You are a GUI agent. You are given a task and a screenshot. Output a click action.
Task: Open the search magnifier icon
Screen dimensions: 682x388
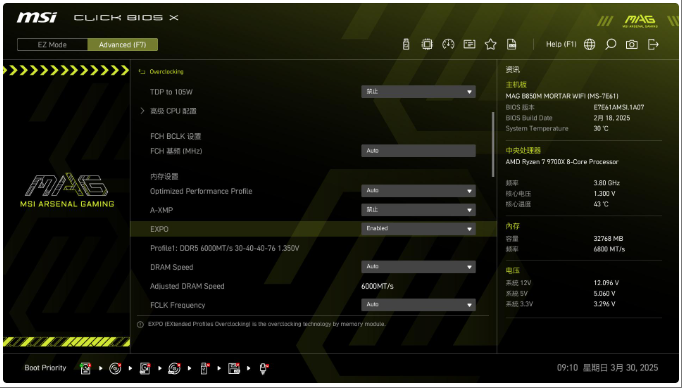611,44
